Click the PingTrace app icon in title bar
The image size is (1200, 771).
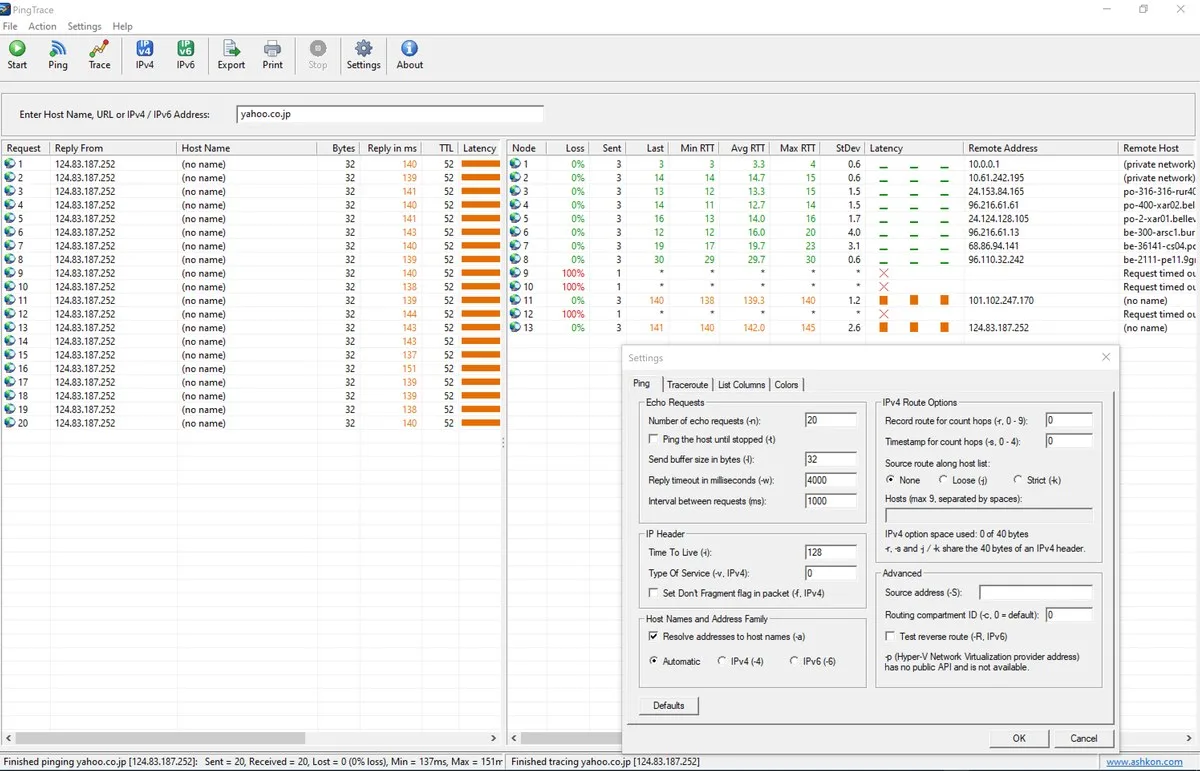pyautogui.click(x=6, y=8)
